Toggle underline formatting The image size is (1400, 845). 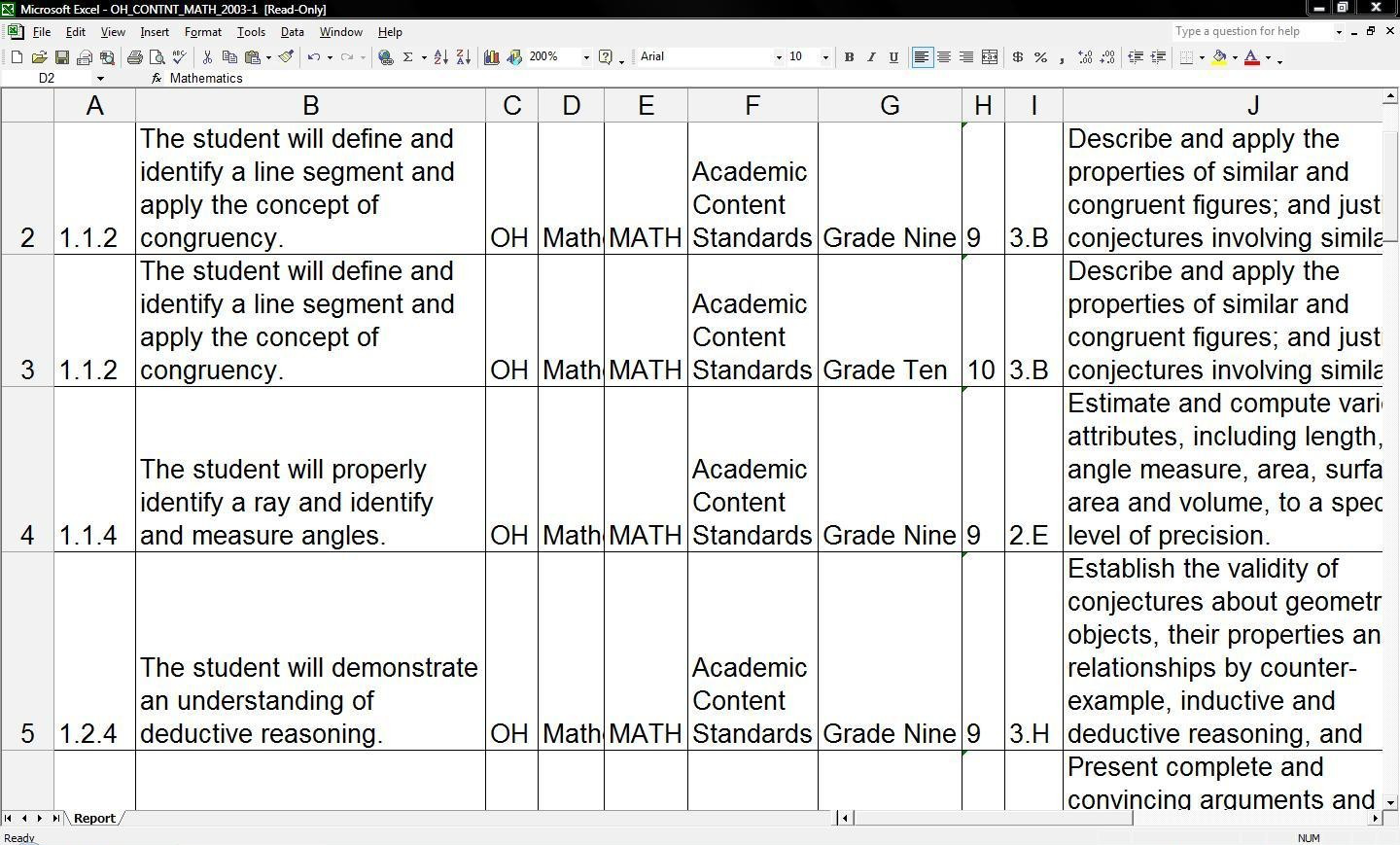[893, 57]
